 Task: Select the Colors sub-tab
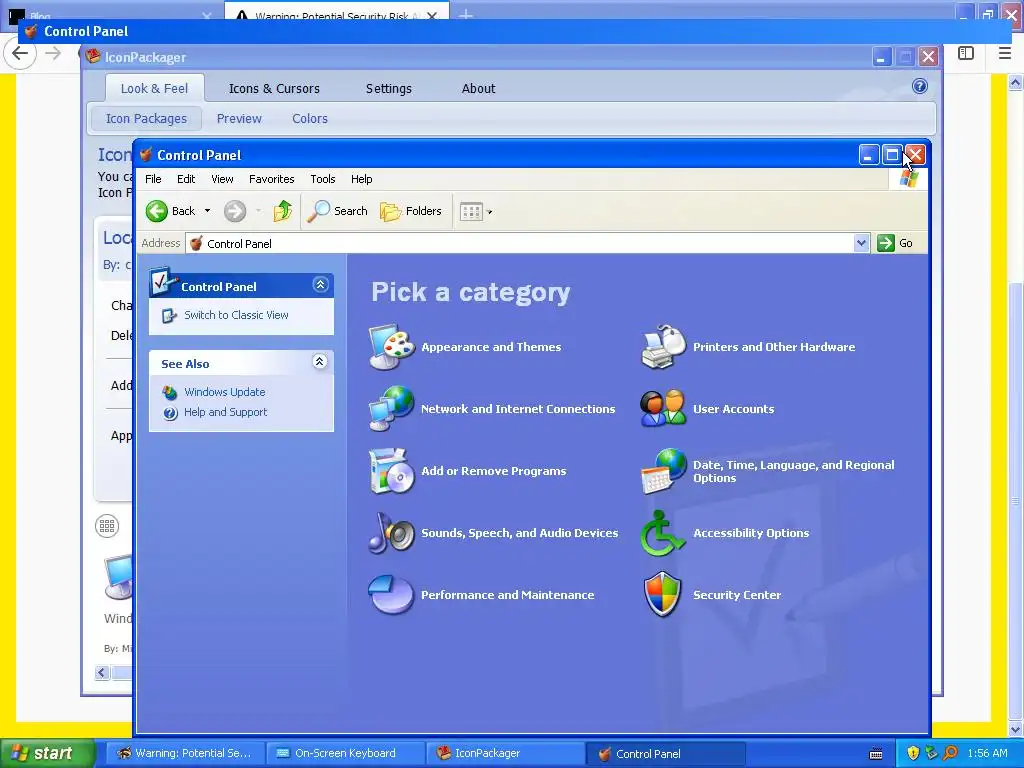point(310,118)
